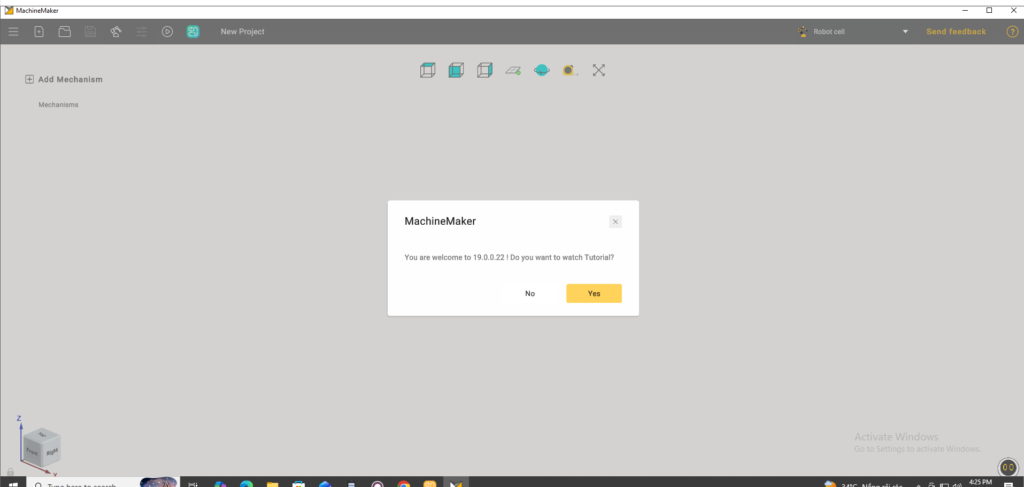Click the fit-to-screen arrows icon

coord(599,70)
